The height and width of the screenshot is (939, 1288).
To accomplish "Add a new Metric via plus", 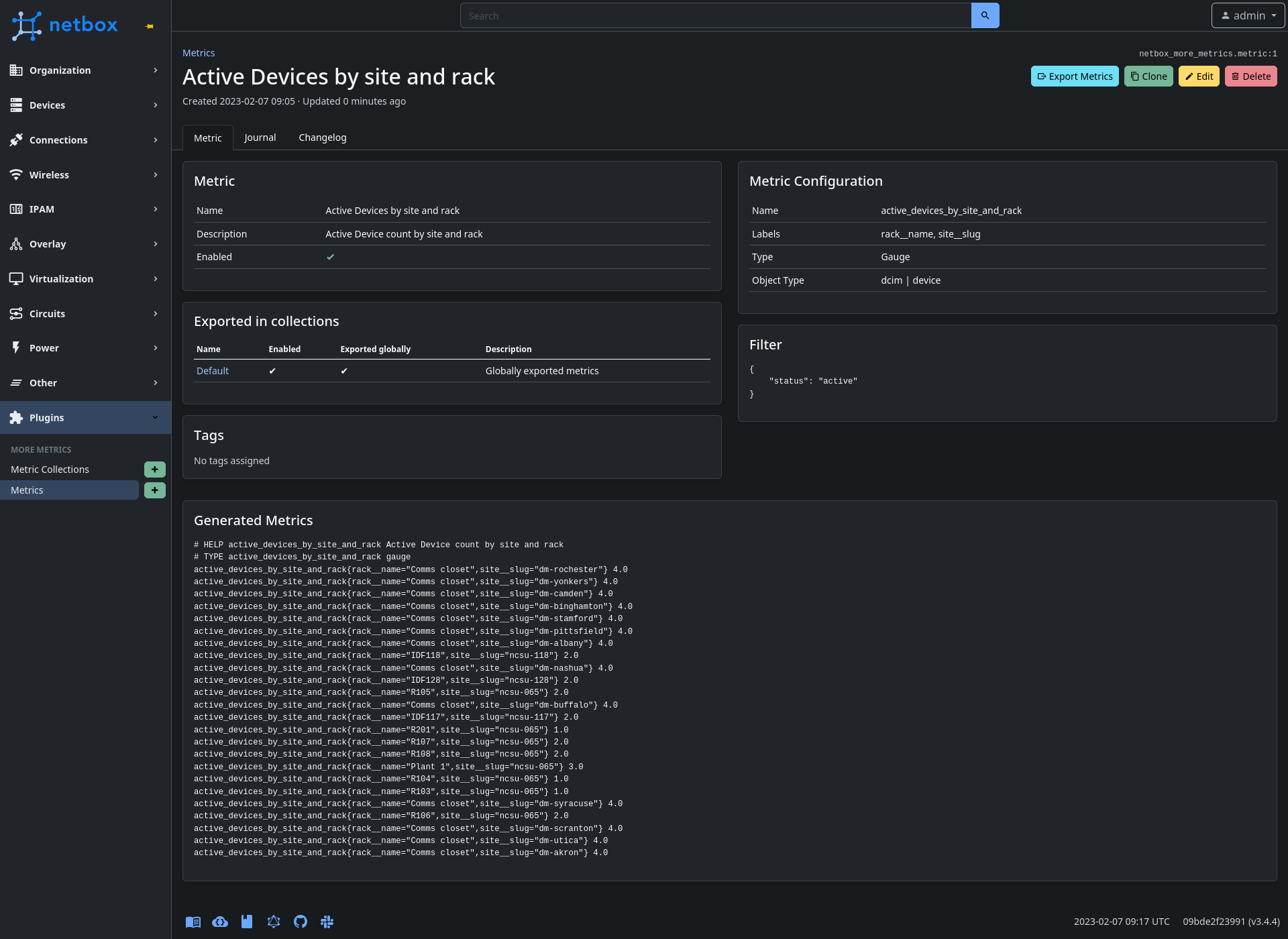I will coord(154,490).
